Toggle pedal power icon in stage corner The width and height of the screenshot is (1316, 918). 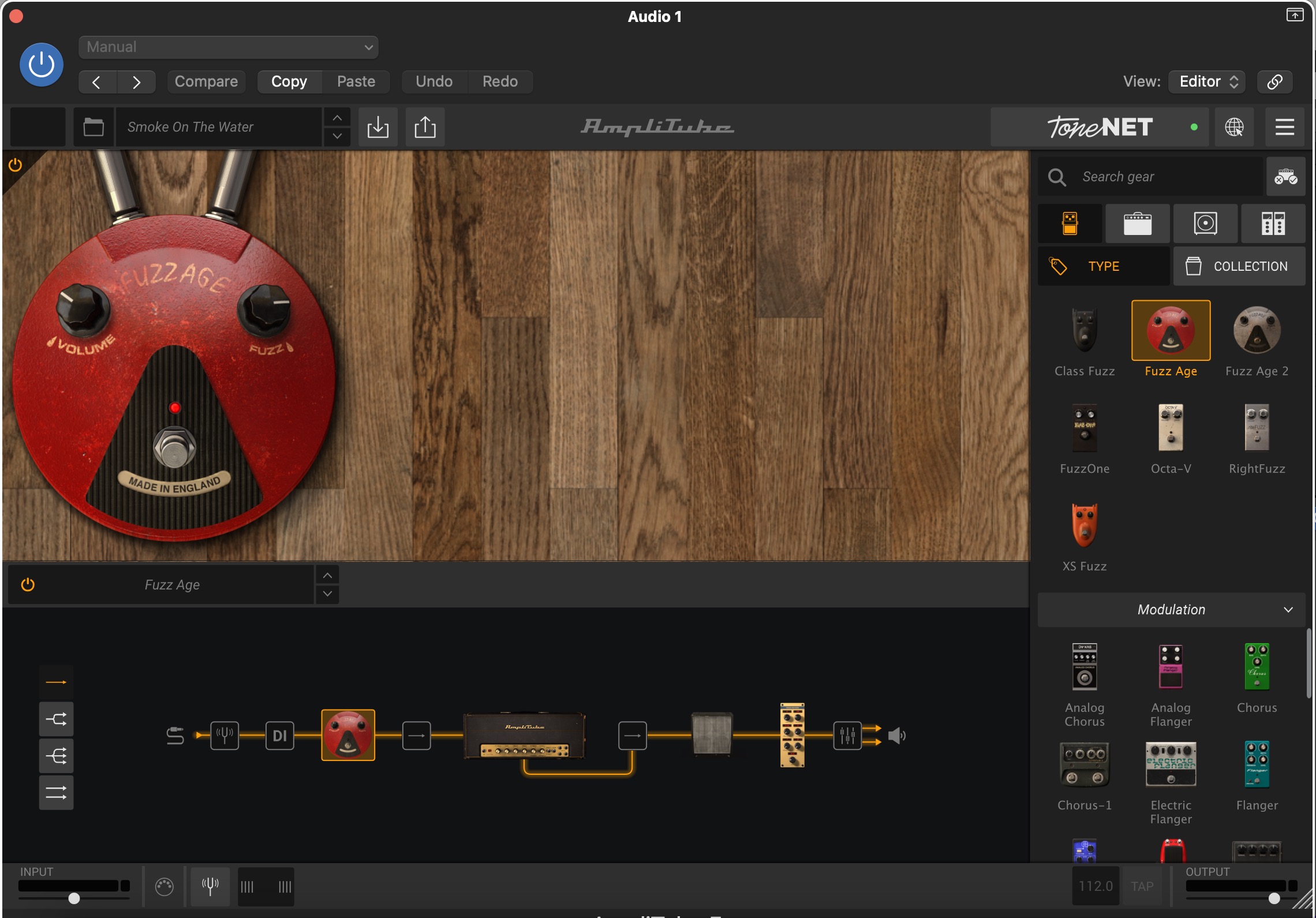(x=15, y=165)
